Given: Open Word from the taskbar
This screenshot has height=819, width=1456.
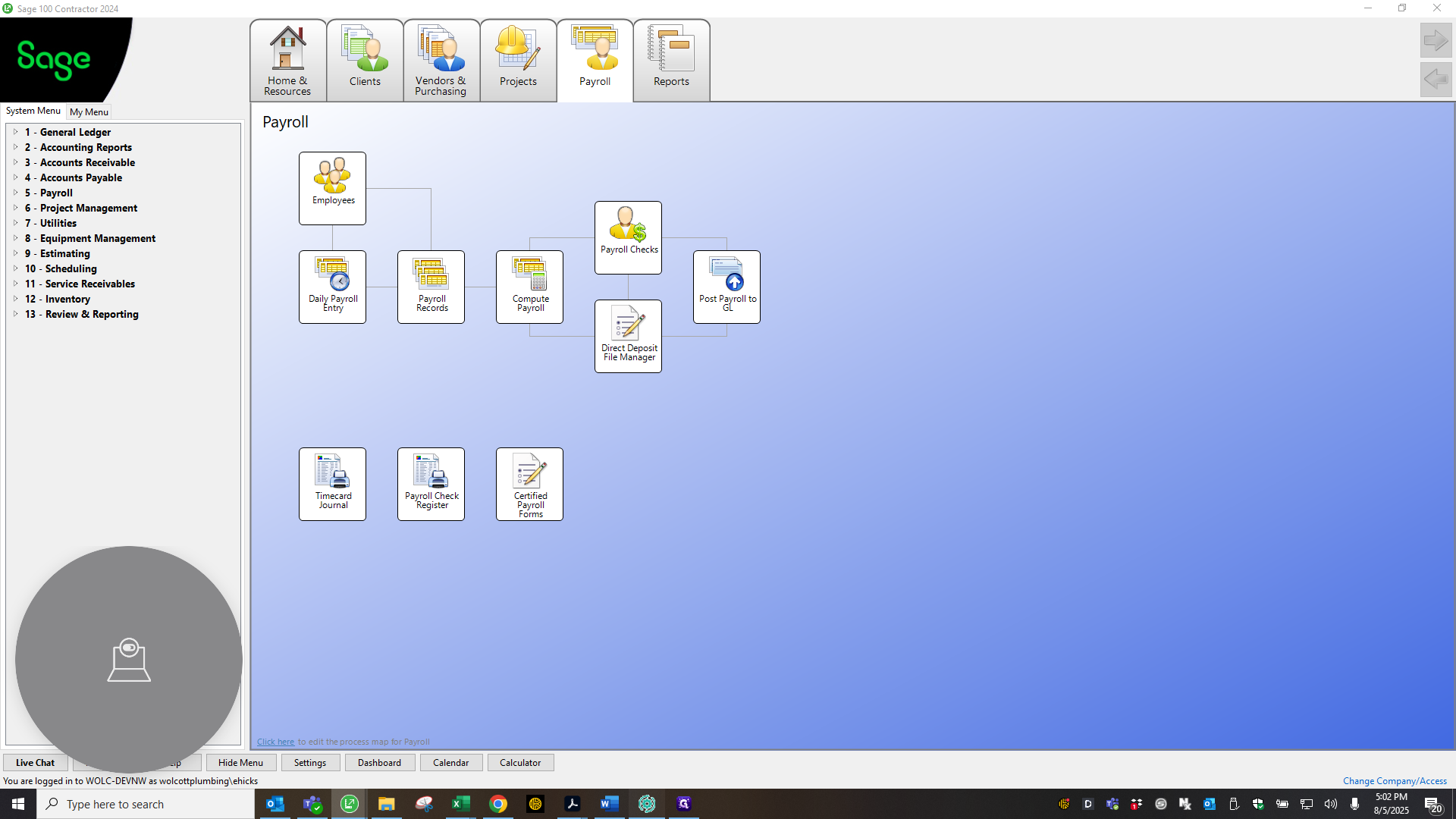Looking at the screenshot, I should [610, 804].
